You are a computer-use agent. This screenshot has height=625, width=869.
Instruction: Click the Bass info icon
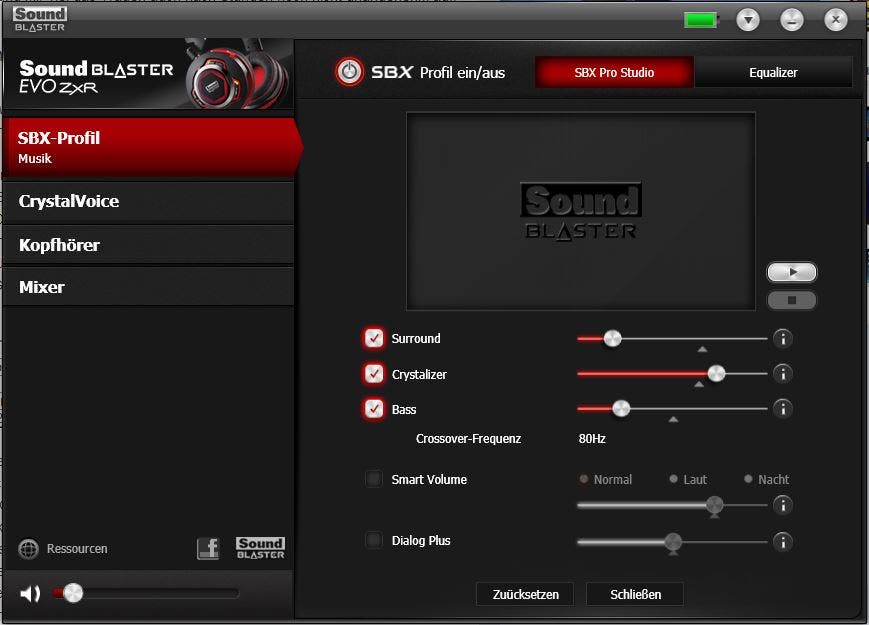783,409
